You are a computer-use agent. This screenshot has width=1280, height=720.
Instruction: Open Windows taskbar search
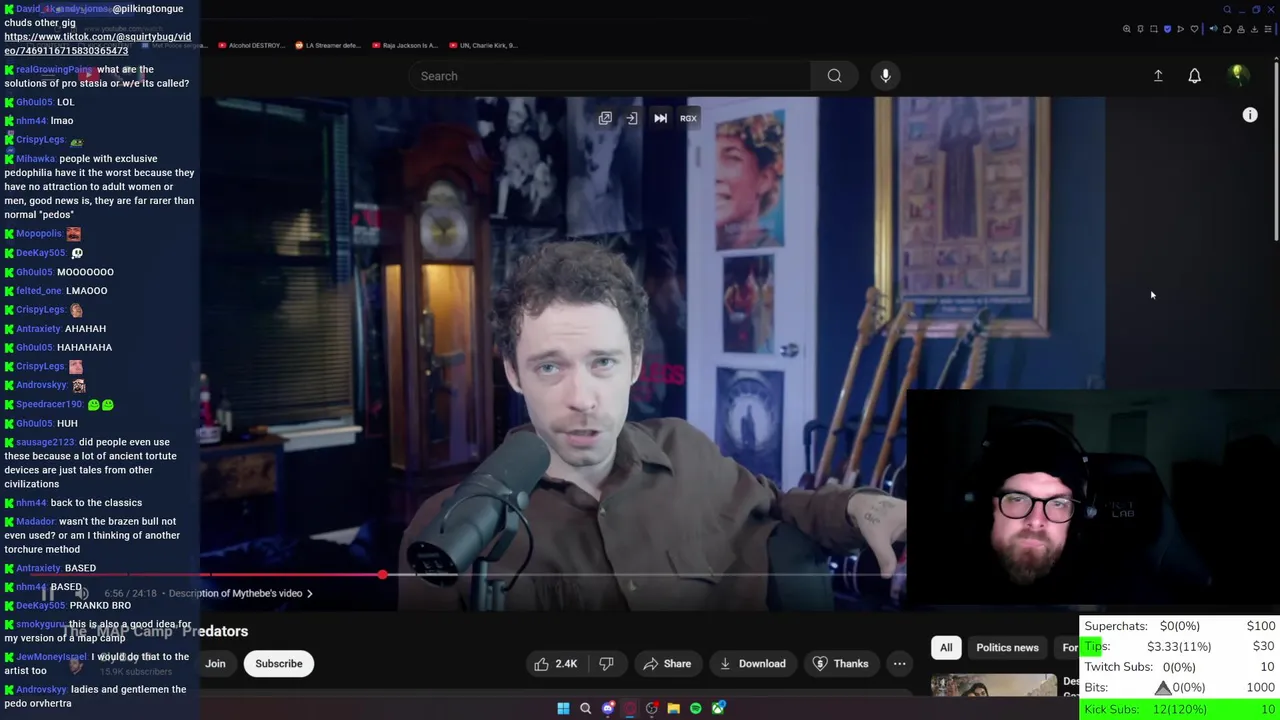[585, 708]
